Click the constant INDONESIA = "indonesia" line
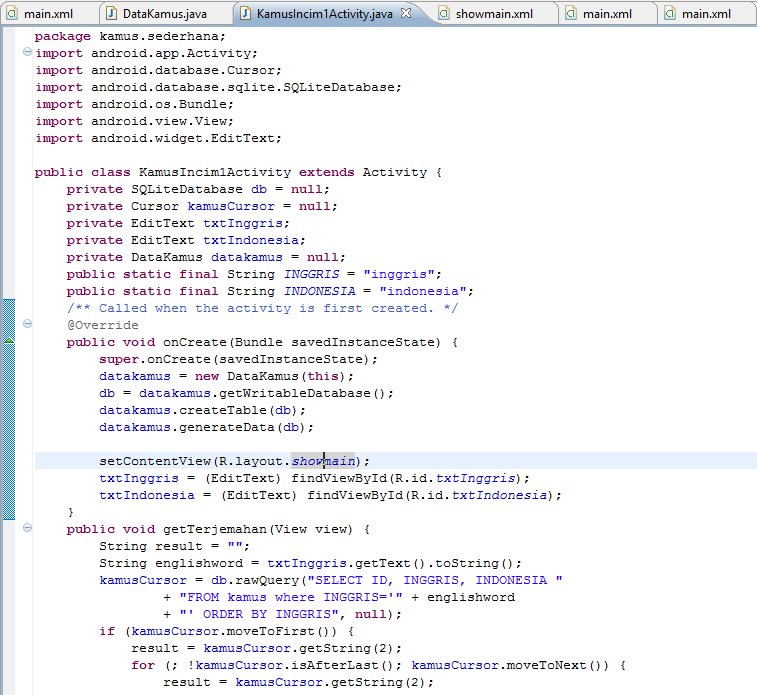Viewport: 757px width, 695px height. 270,291
